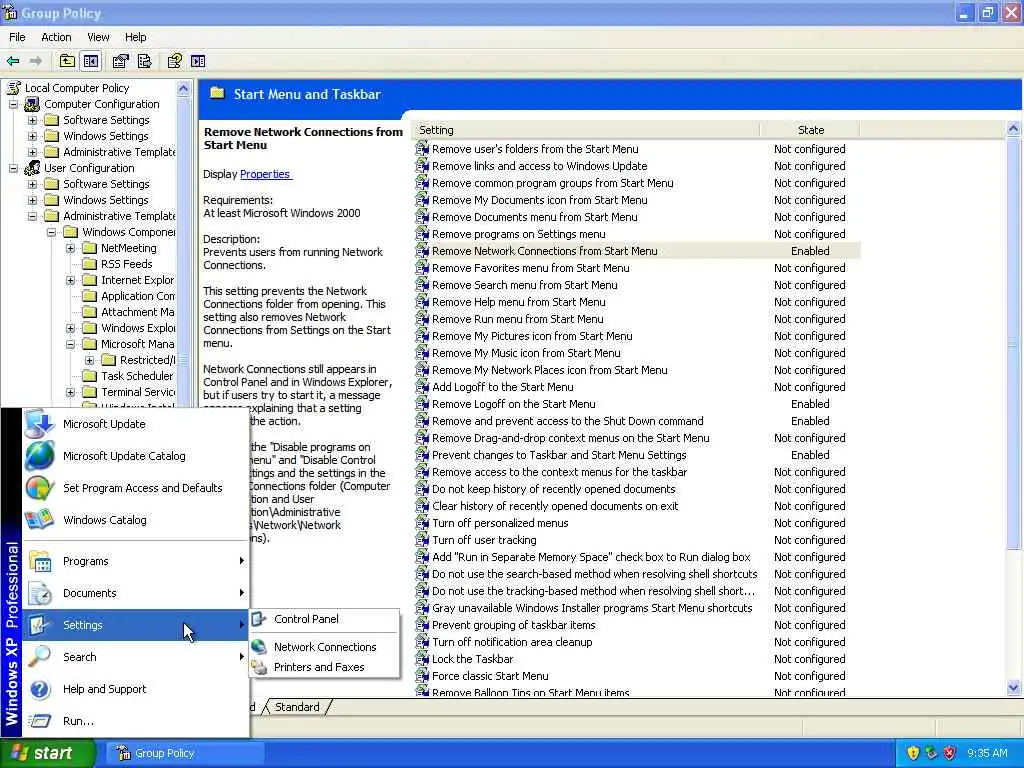Open Search submenu in Start menu
The height and width of the screenshot is (768, 1024).
[136, 657]
